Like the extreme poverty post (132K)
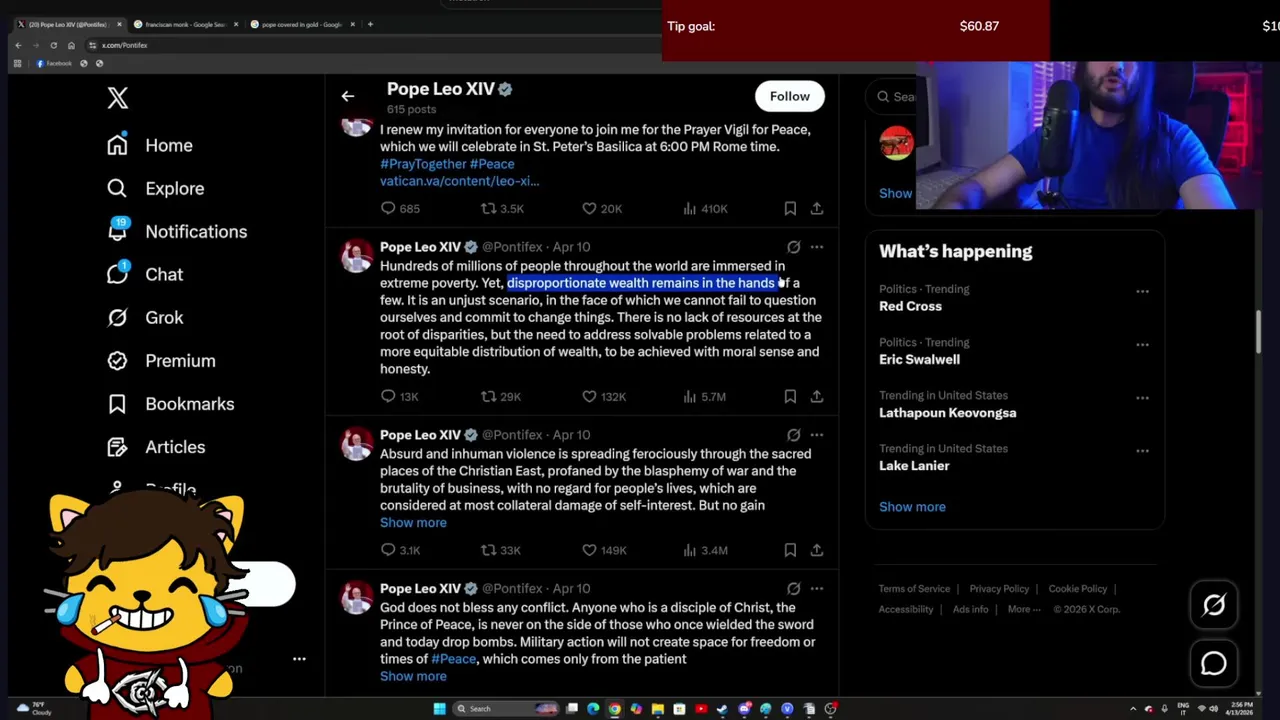The width and height of the screenshot is (1280, 720). pyautogui.click(x=604, y=396)
